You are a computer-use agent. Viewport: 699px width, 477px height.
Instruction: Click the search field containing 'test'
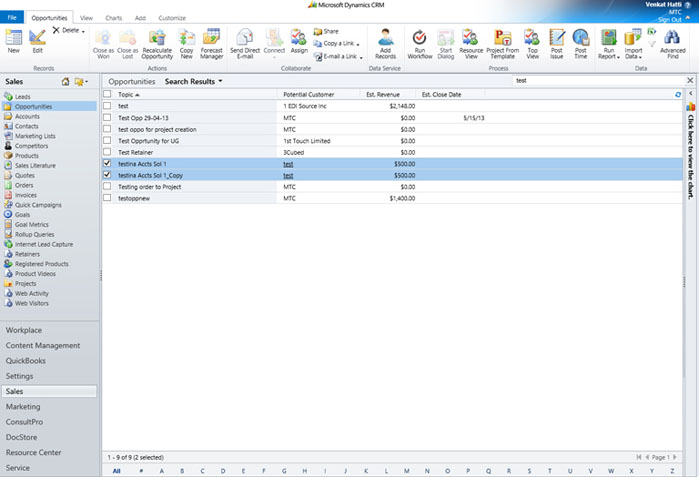pyautogui.click(x=595, y=80)
